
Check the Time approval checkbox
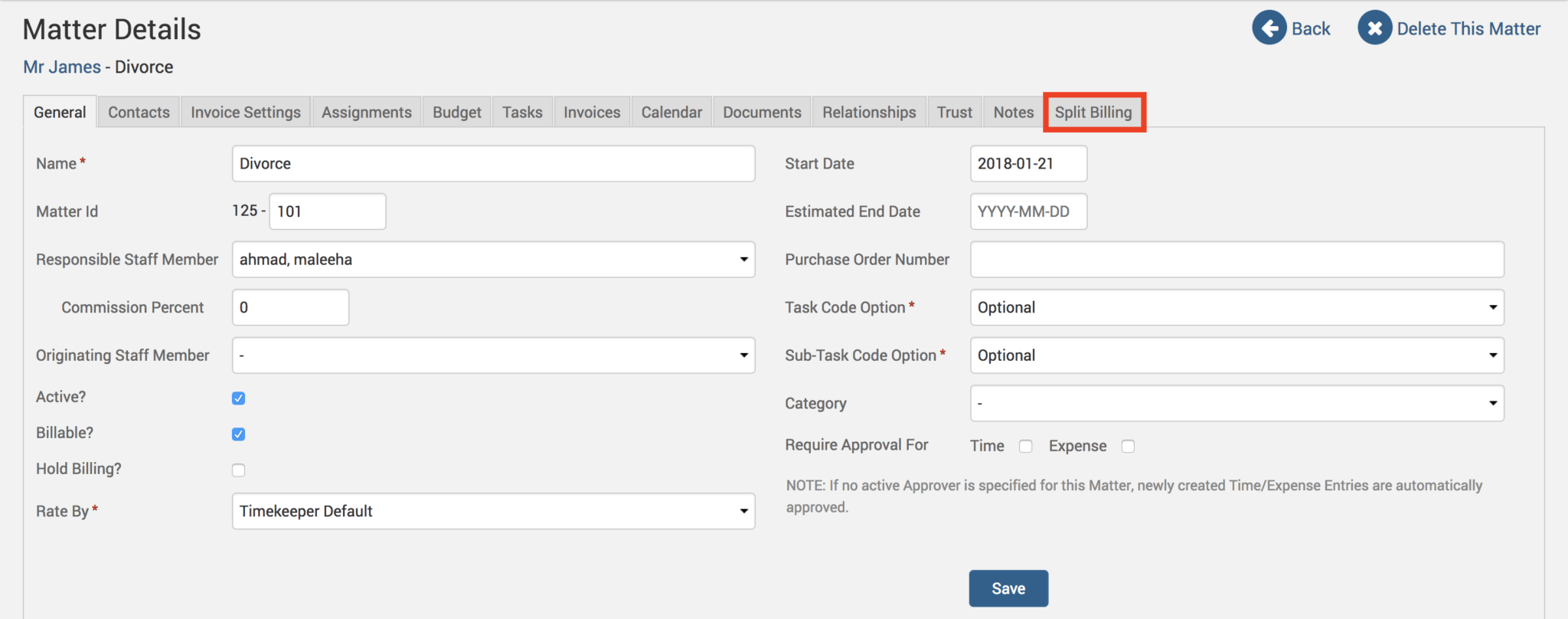click(x=1026, y=447)
